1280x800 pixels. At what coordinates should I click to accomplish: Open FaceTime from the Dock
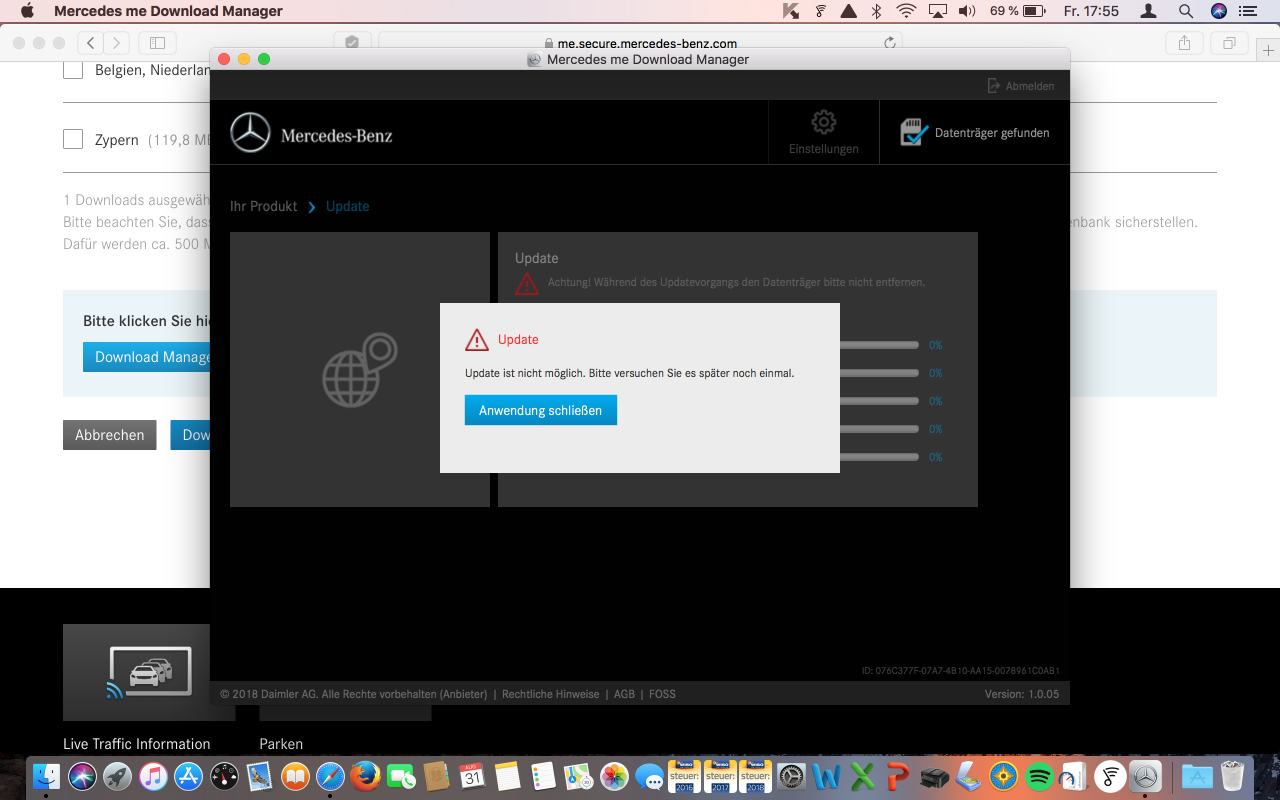(401, 776)
